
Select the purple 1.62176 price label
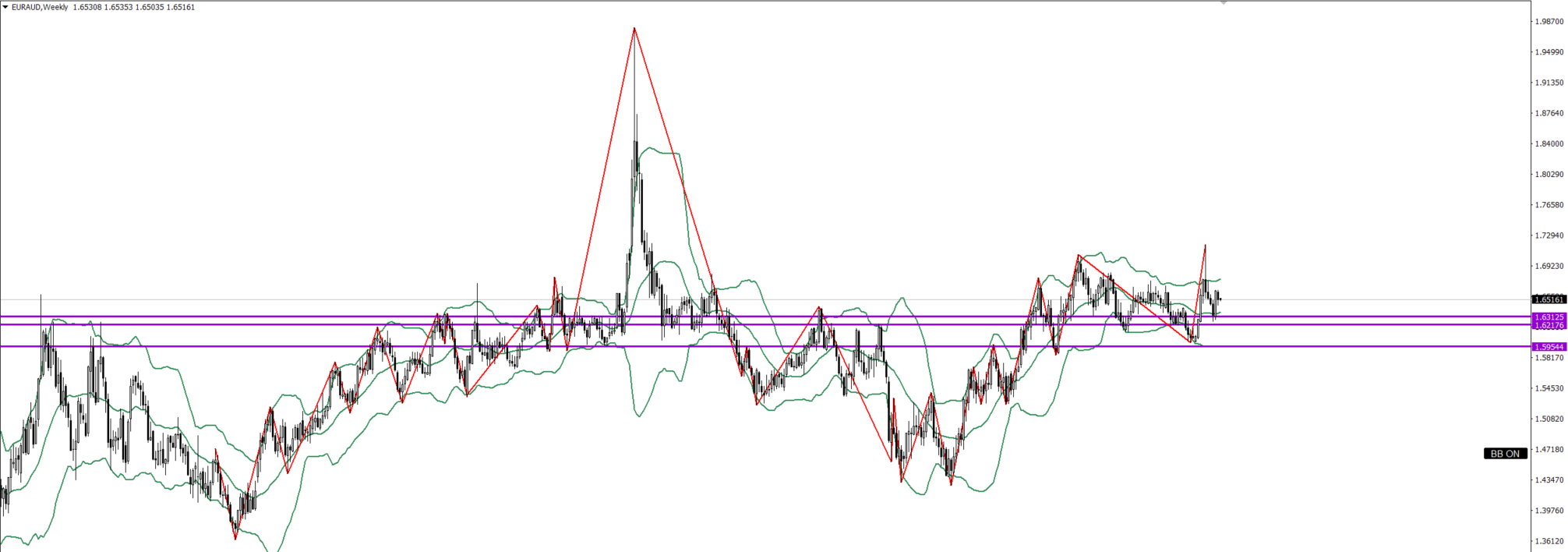(1549, 325)
